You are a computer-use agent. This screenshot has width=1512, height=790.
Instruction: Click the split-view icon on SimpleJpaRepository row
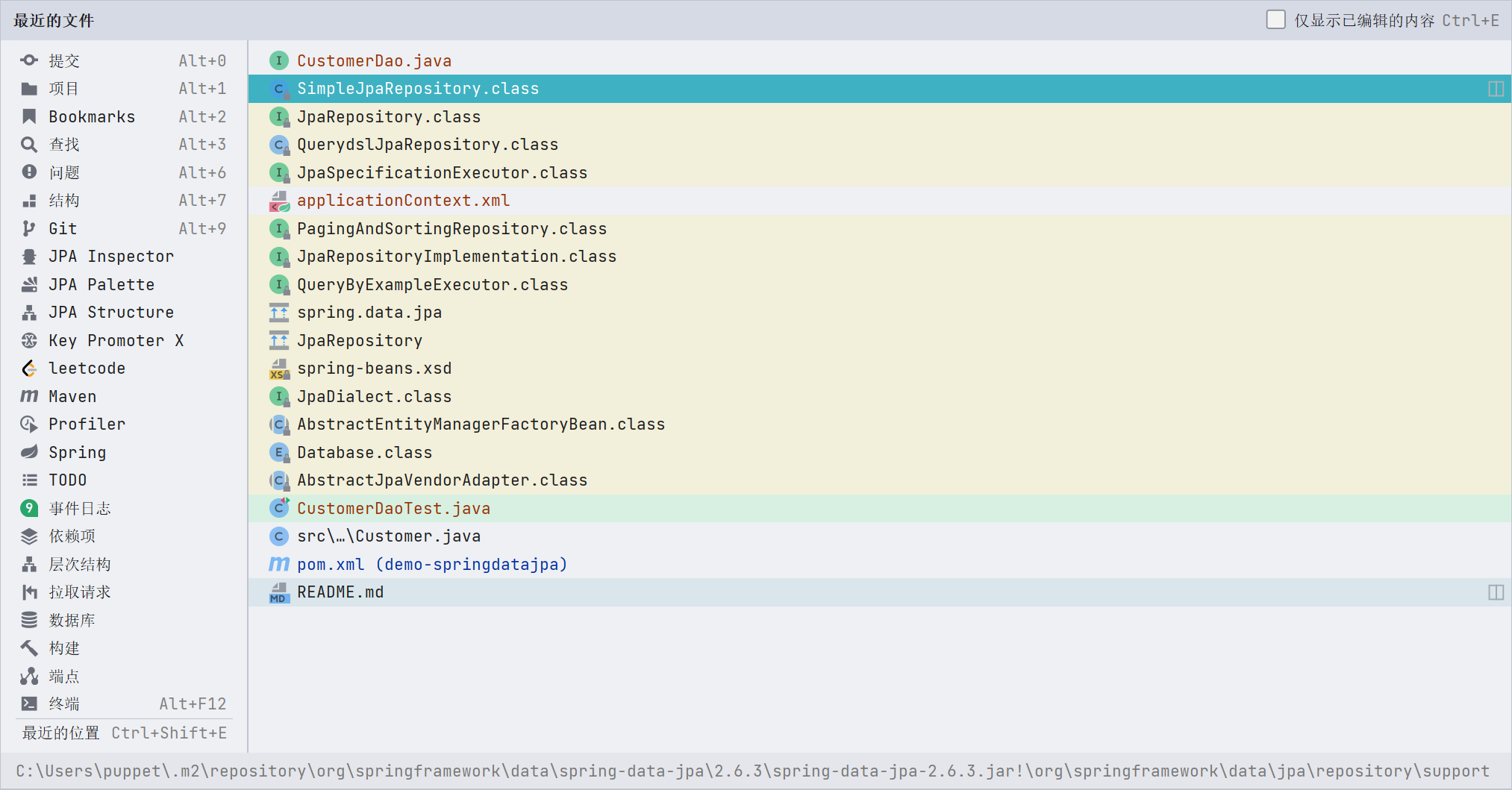pos(1496,89)
